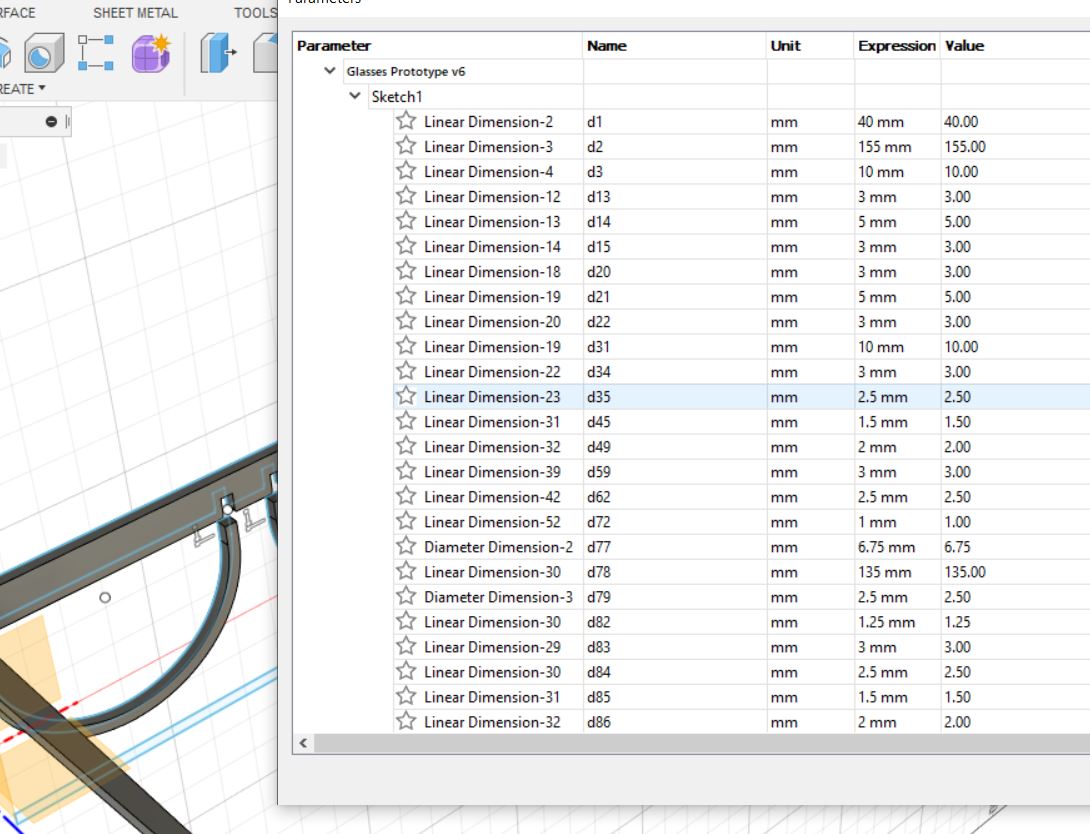
Task: Click value 2.50 in d84 row
Action: [x=957, y=672]
